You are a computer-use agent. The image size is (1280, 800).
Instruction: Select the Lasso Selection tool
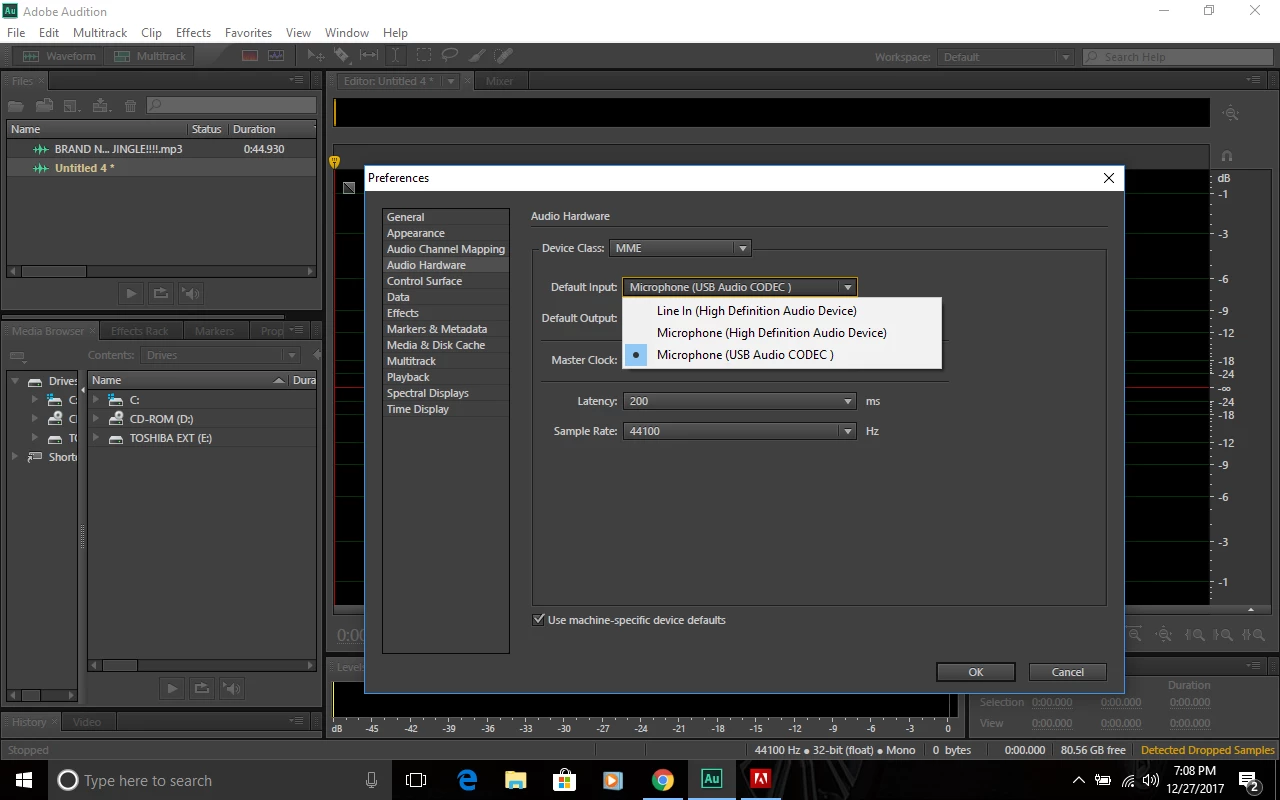(x=450, y=56)
